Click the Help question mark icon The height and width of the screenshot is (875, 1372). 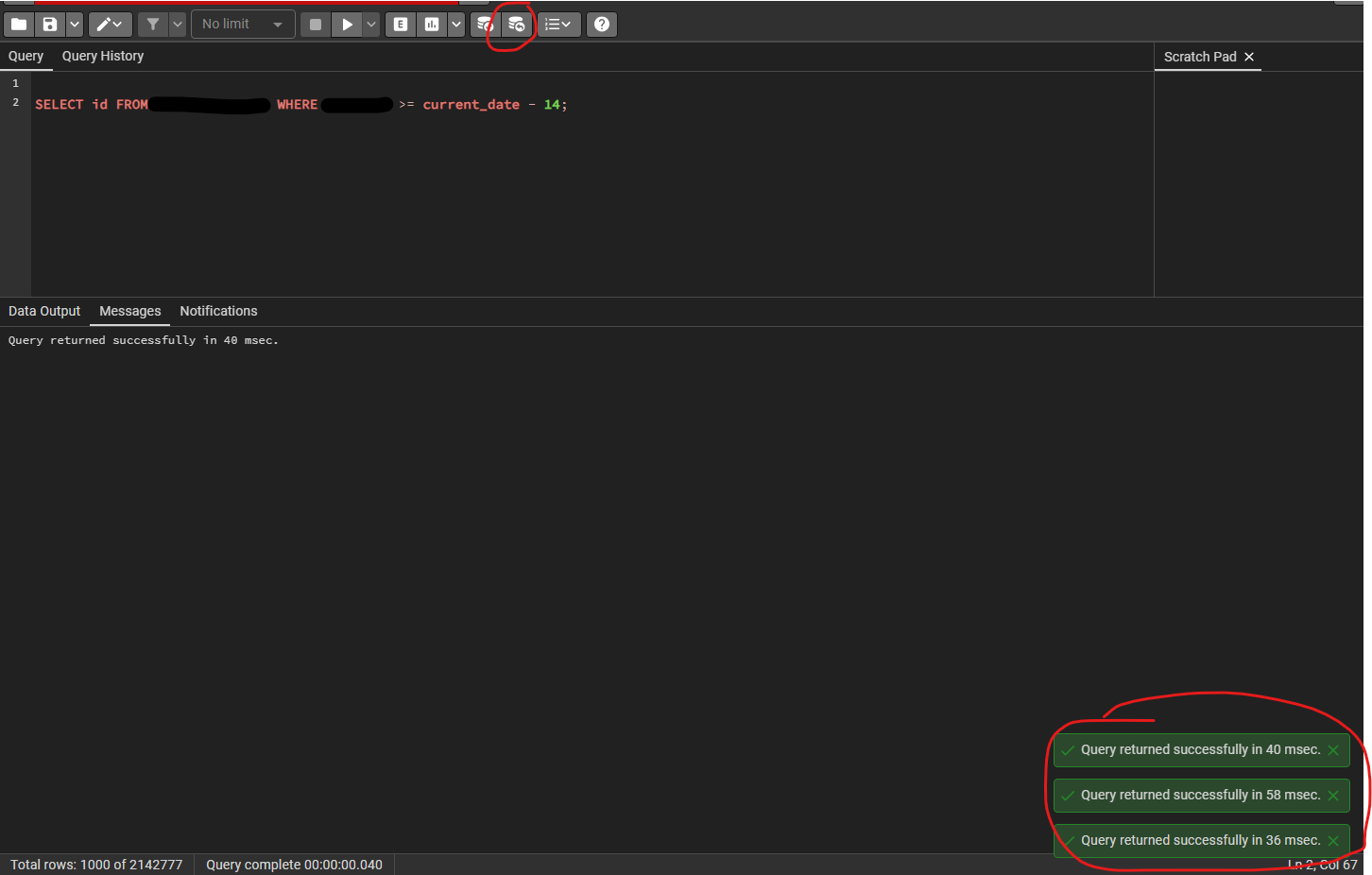[602, 25]
